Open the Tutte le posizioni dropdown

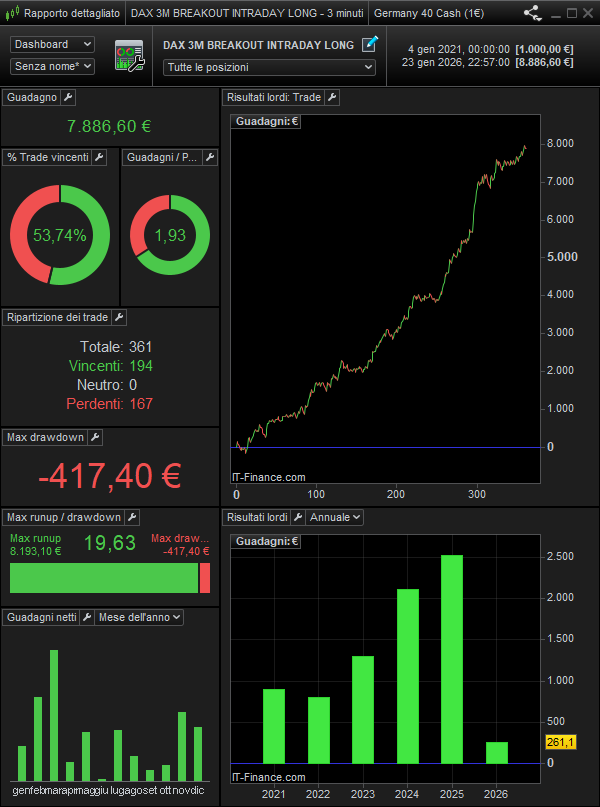(270, 67)
